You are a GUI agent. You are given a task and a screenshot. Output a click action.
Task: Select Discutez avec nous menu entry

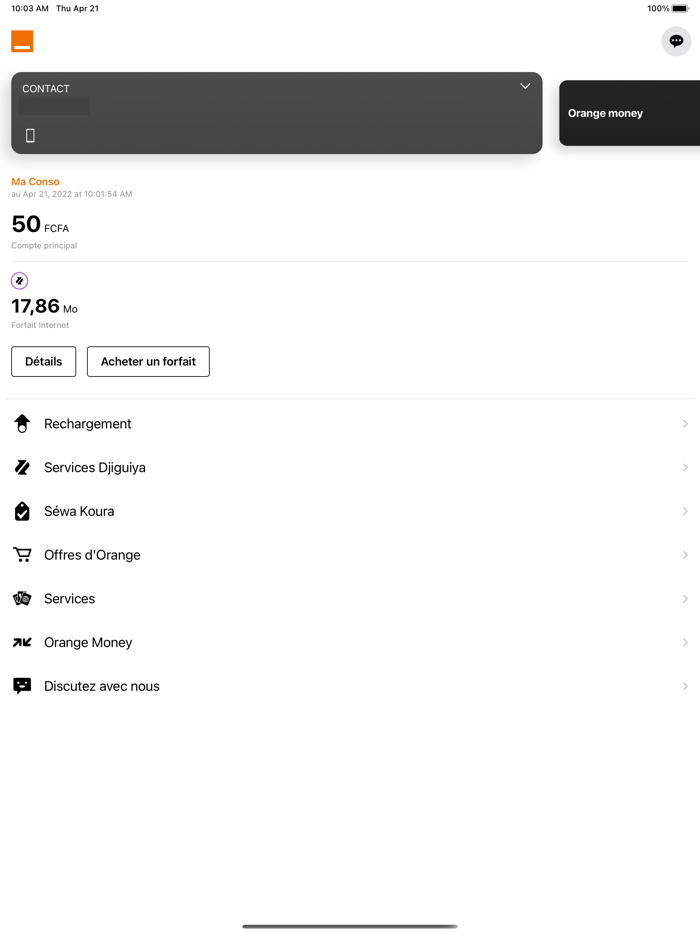(x=101, y=686)
